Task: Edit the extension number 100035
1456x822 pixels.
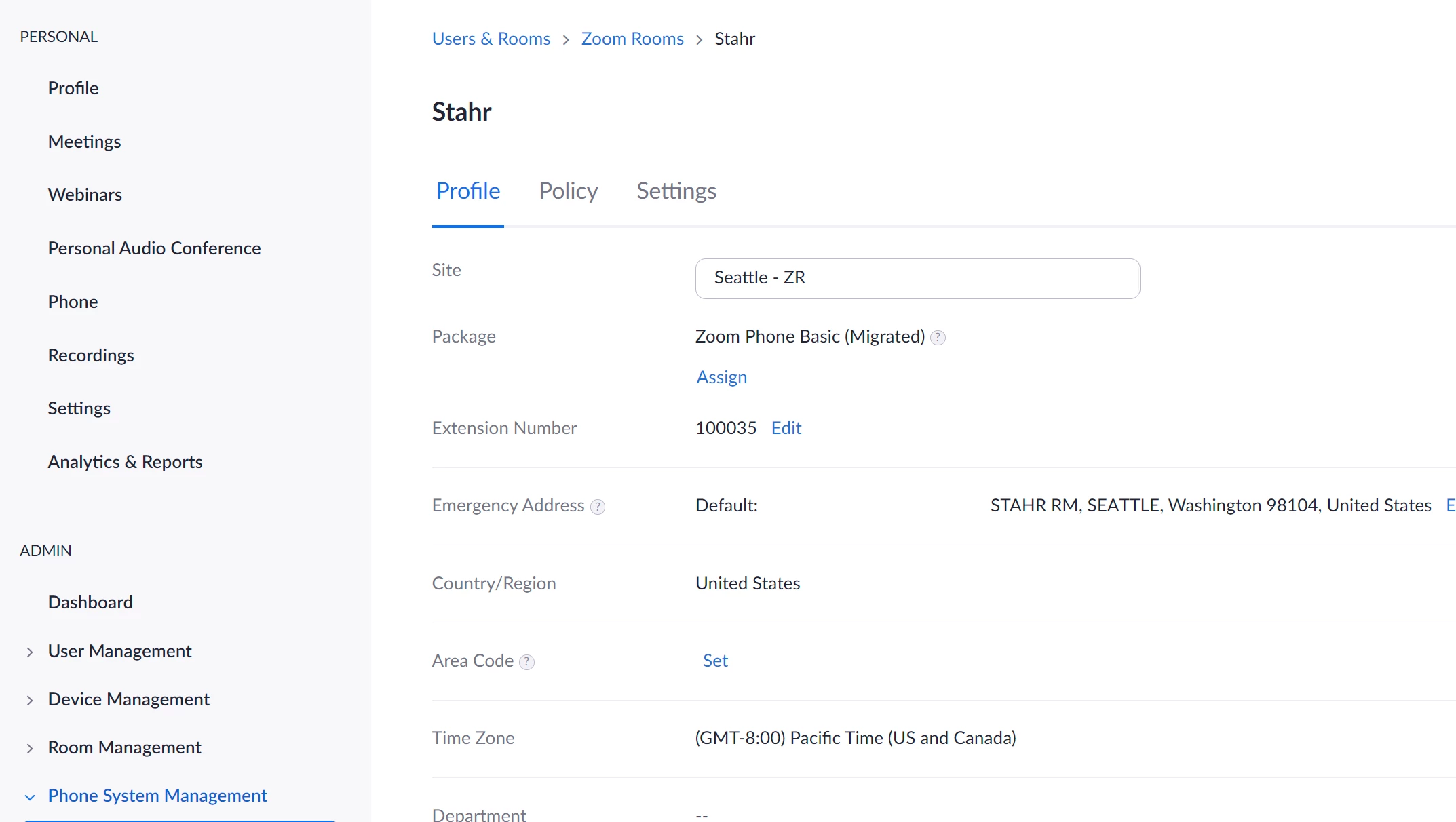Action: (x=786, y=428)
